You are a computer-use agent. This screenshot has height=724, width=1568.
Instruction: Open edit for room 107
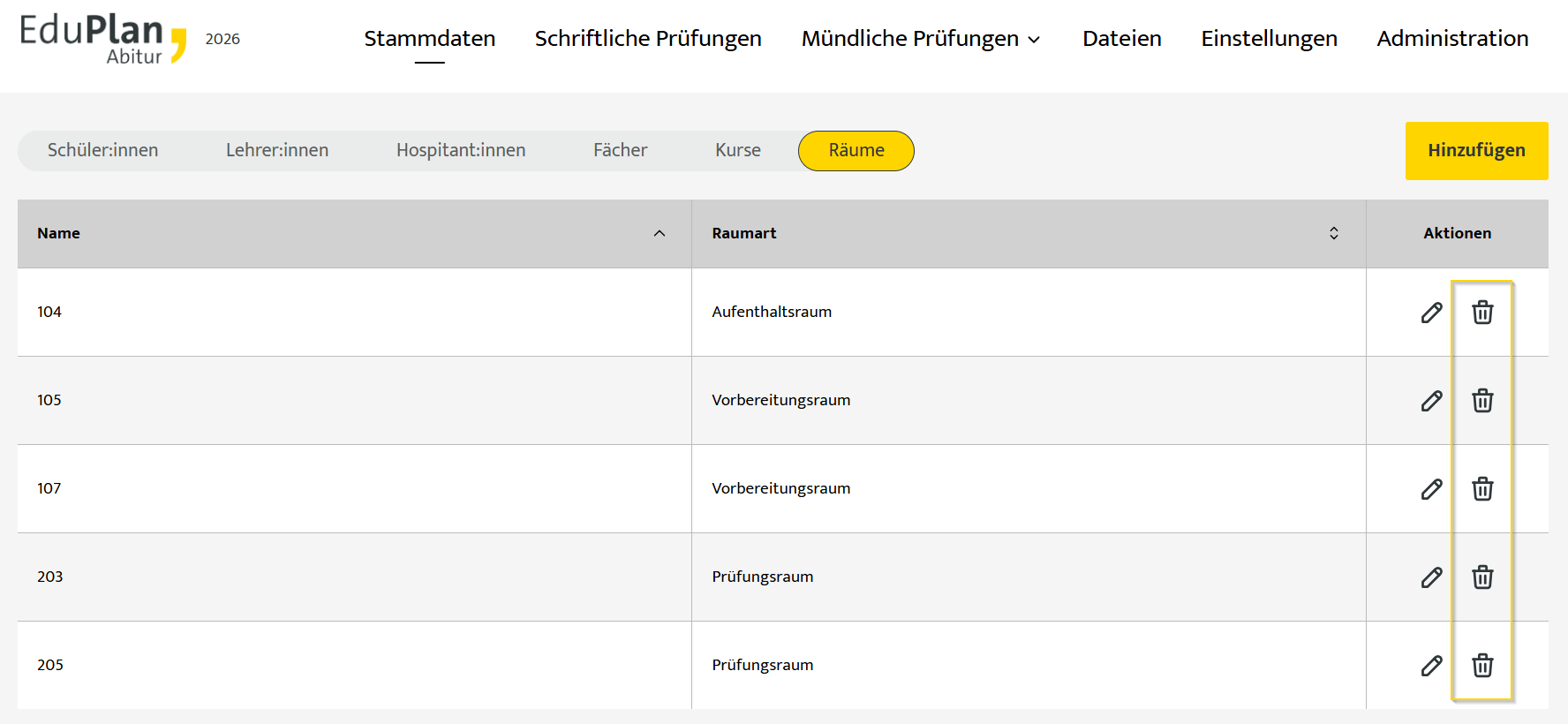coord(1431,489)
